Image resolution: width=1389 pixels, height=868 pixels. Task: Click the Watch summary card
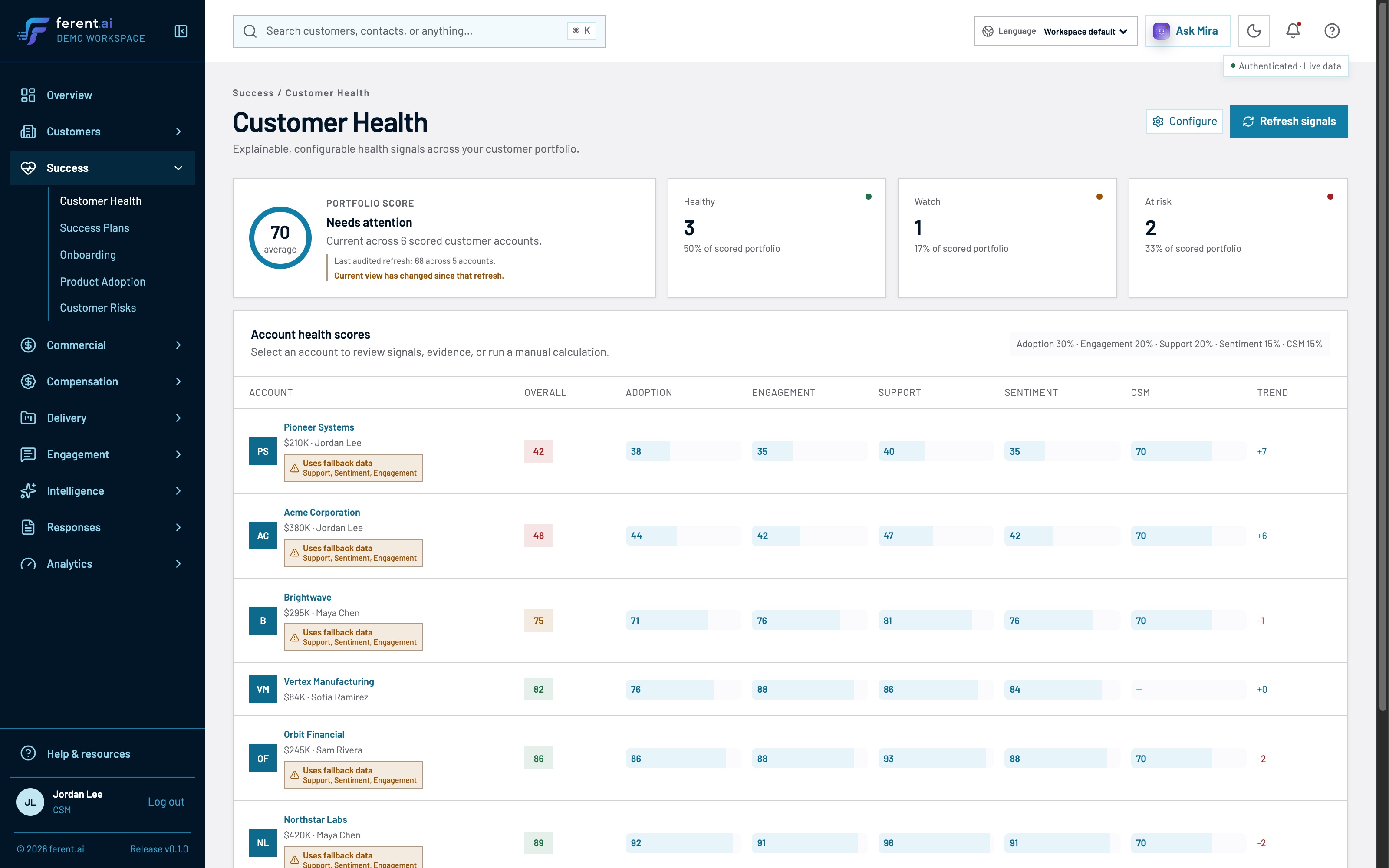(x=1007, y=238)
